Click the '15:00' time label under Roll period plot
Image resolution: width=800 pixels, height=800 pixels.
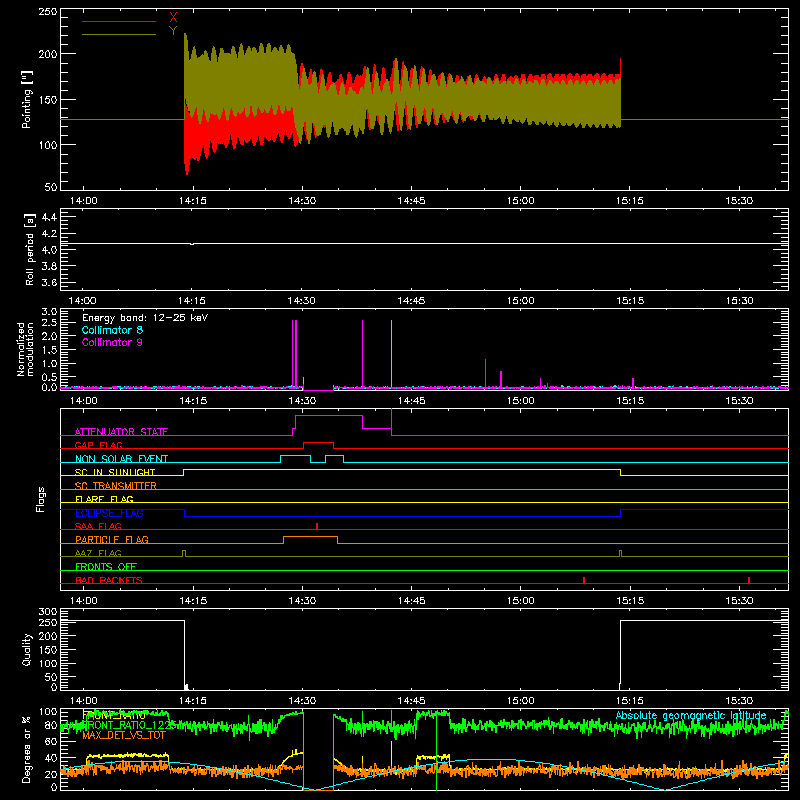[520, 301]
